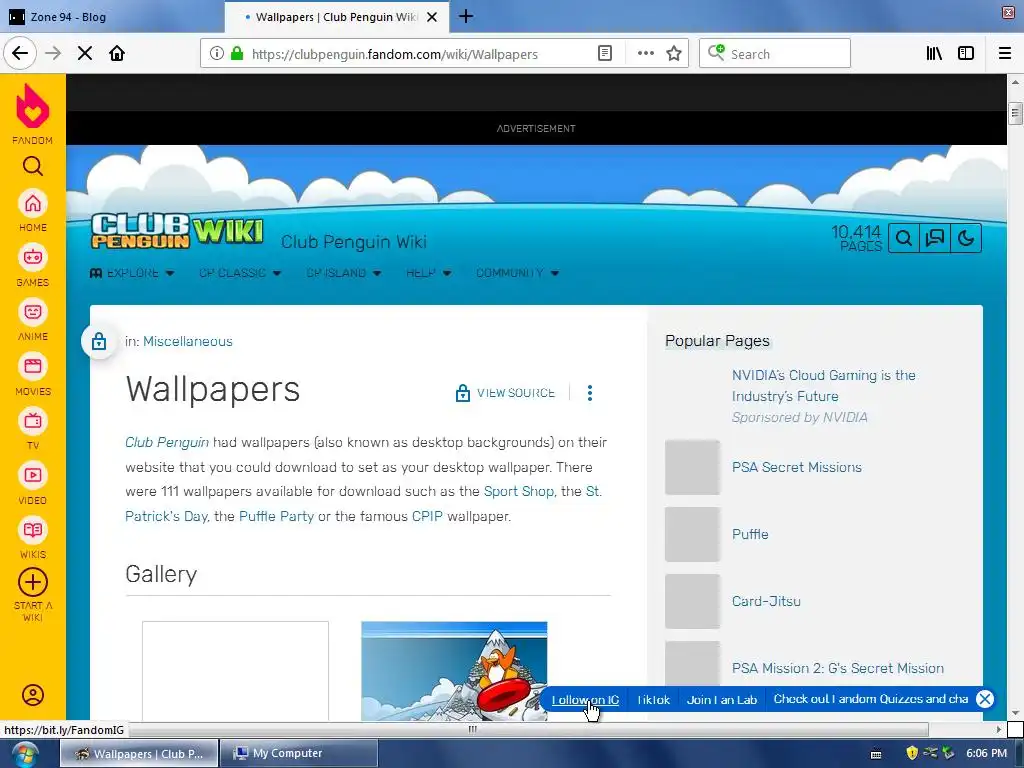Open the sledding penguin wallpaper thumbnail
This screenshot has height=768, width=1024.
pos(454,671)
